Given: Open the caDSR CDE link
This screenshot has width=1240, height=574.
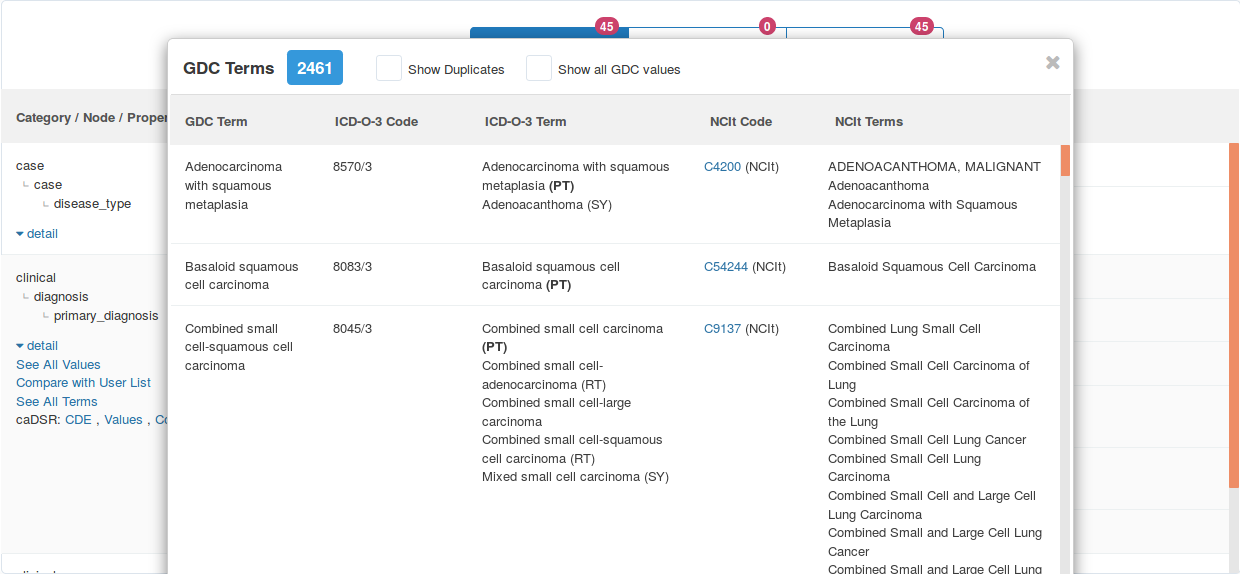Looking at the screenshot, I should click(78, 420).
